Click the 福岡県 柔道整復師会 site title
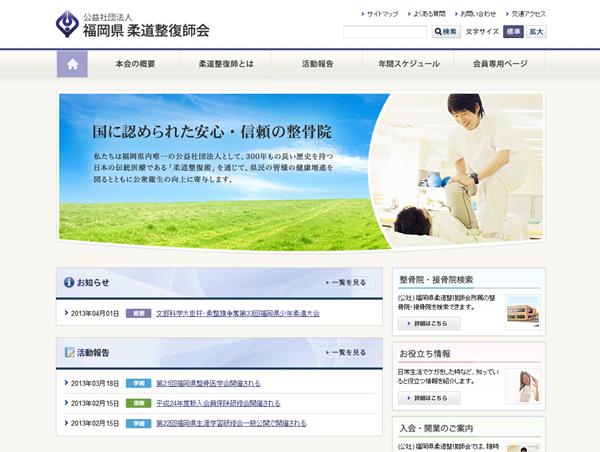600x452 pixels. pos(146,31)
